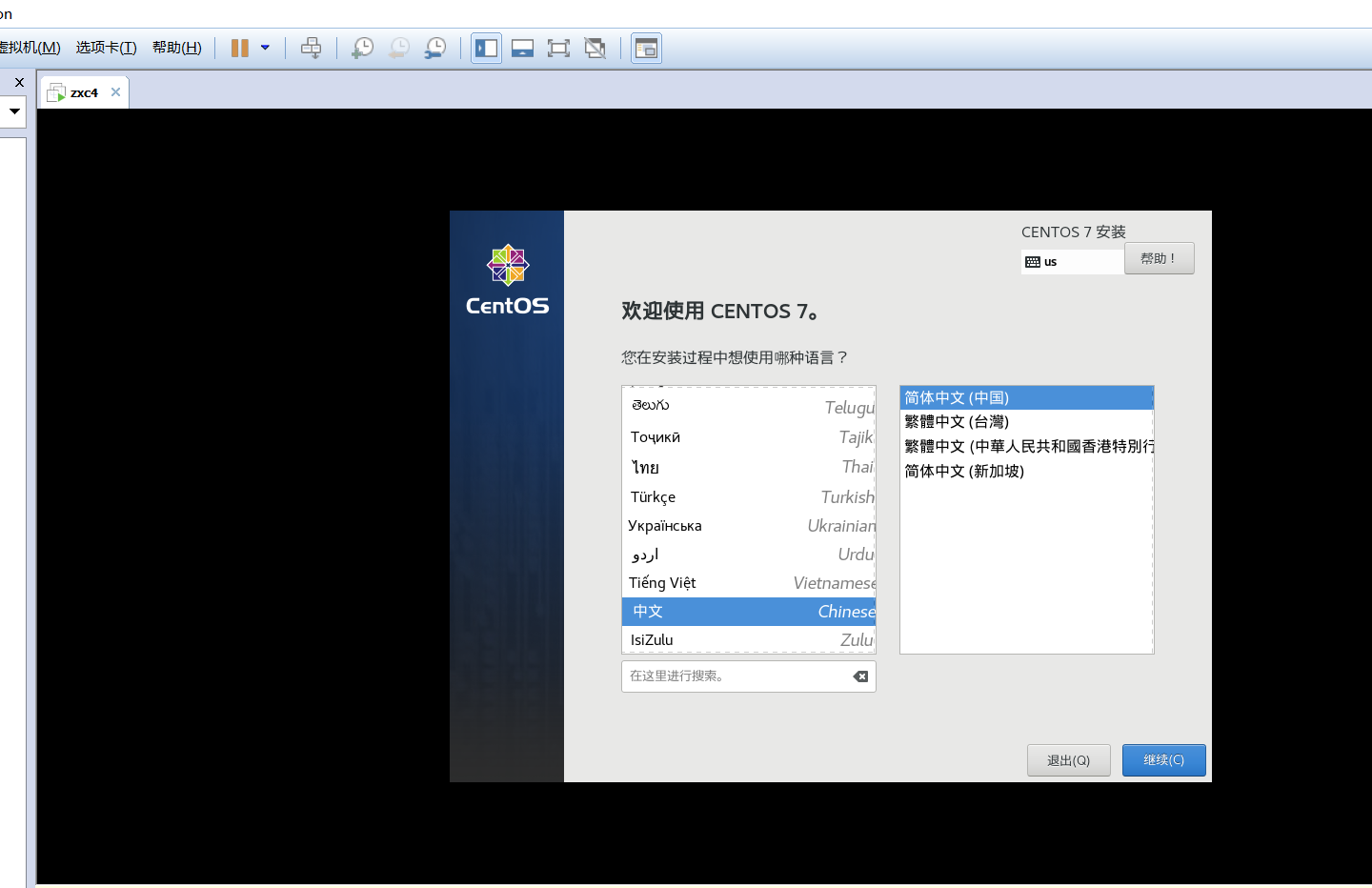This screenshot has height=888, width=1372.
Task: Select Українська Ukrainian language row
Action: pos(749,526)
